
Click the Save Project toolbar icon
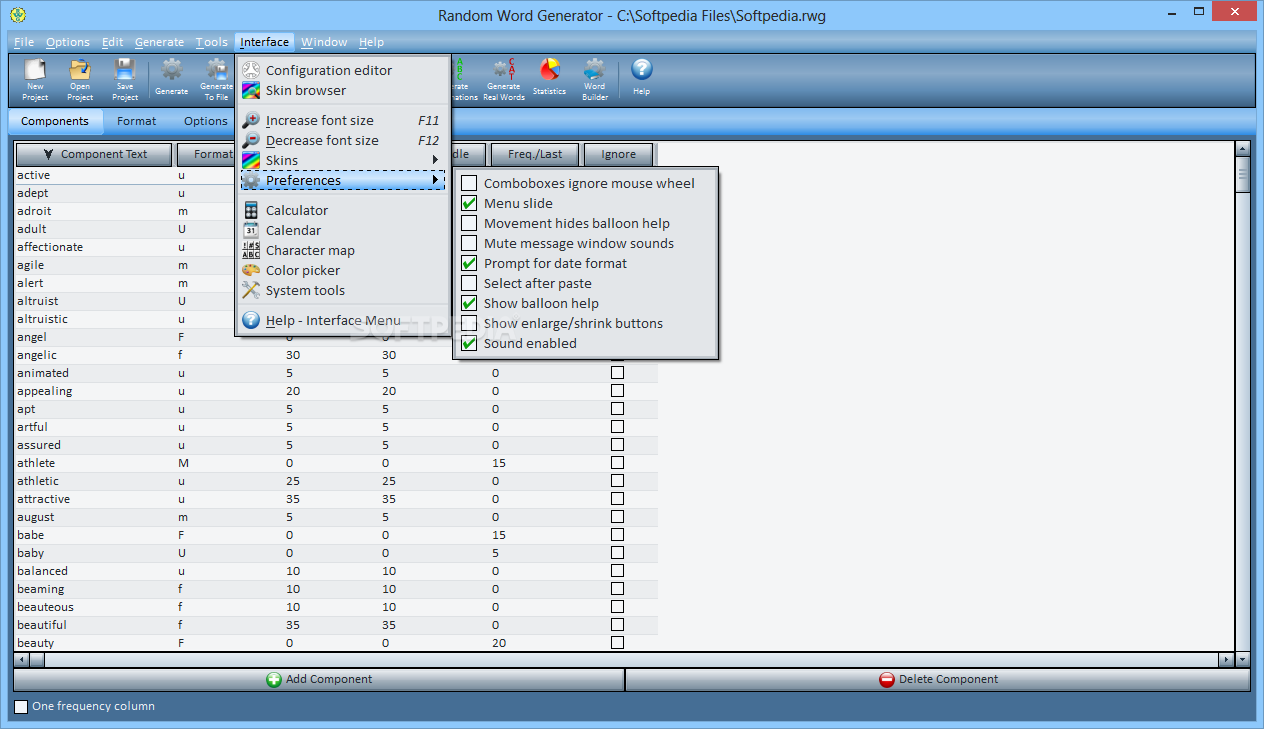click(125, 79)
